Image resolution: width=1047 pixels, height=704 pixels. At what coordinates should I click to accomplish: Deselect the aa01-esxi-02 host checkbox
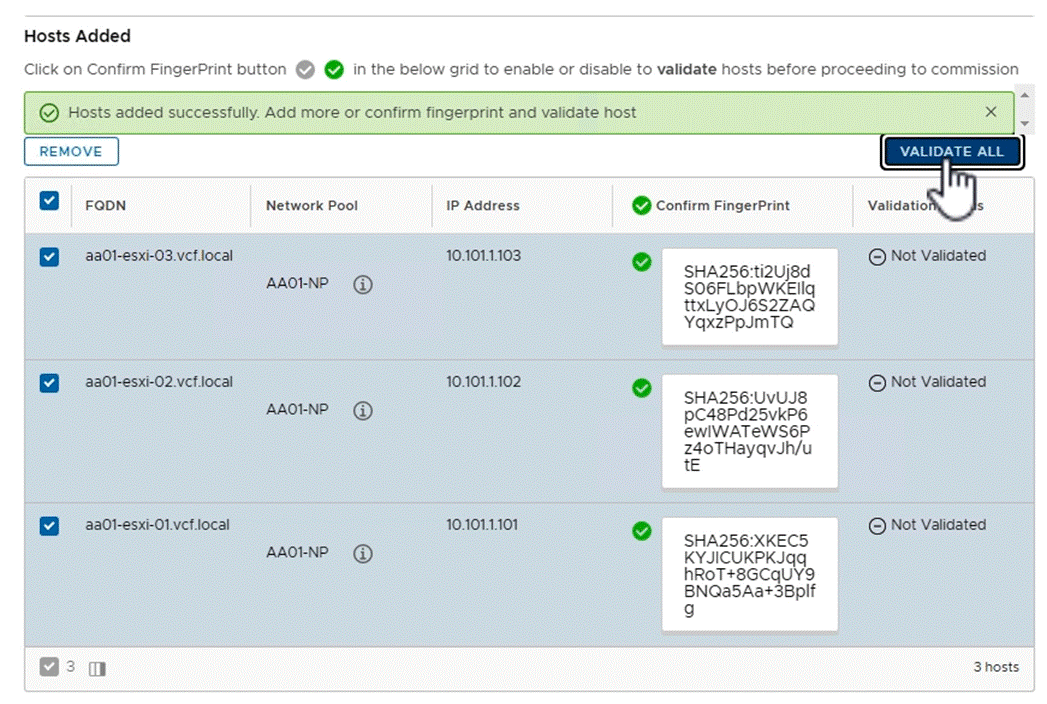tap(48, 382)
